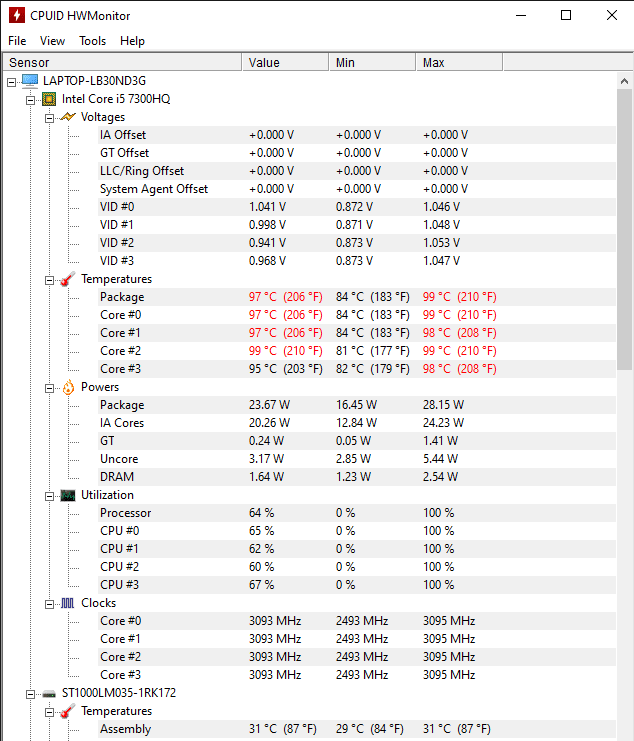Viewport: 634px width, 741px height.
Task: Select the CPU #0 utilization row
Action: [357, 531]
